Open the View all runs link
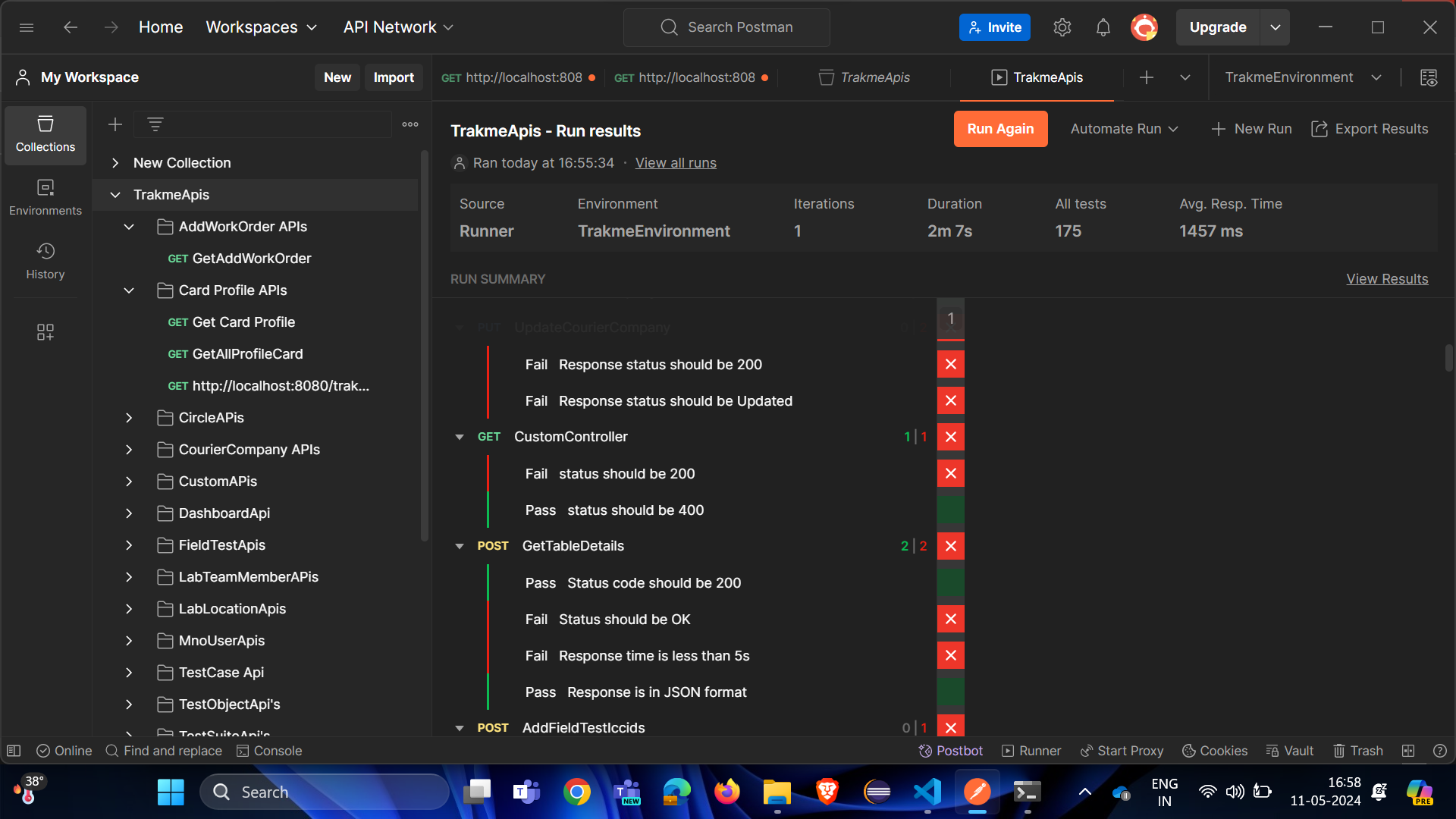 point(676,163)
